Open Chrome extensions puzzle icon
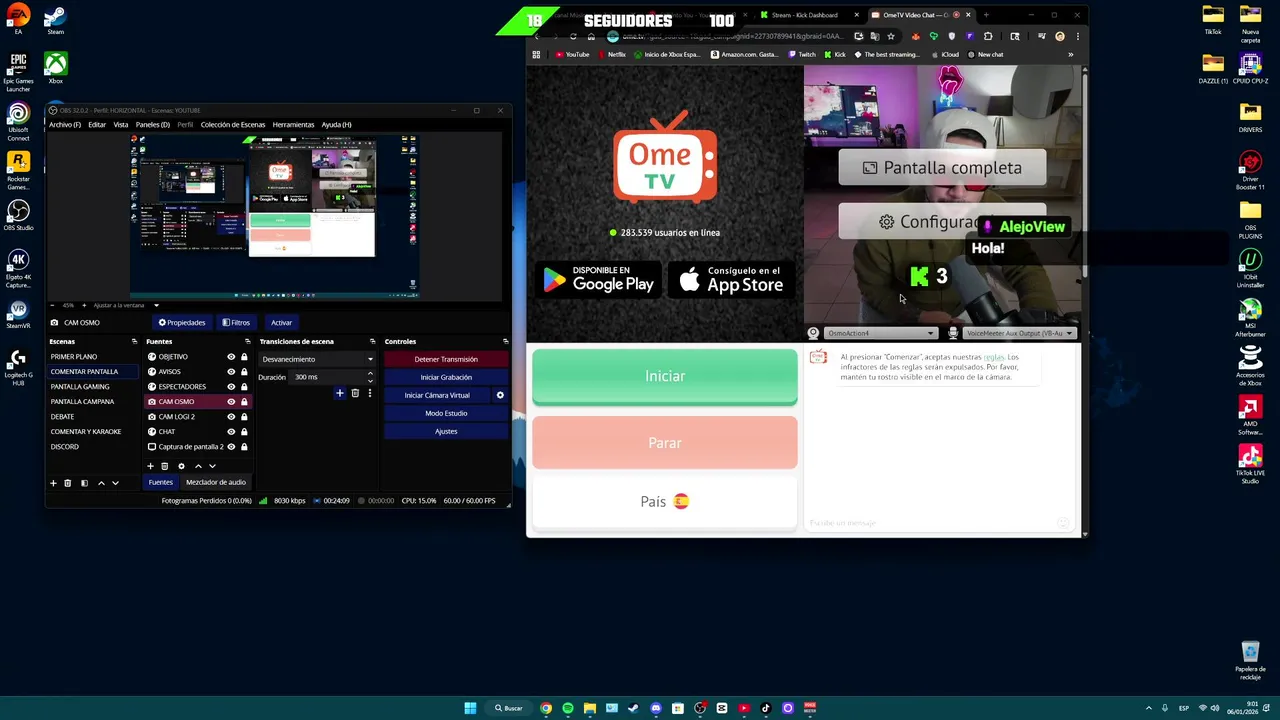 pyautogui.click(x=988, y=36)
